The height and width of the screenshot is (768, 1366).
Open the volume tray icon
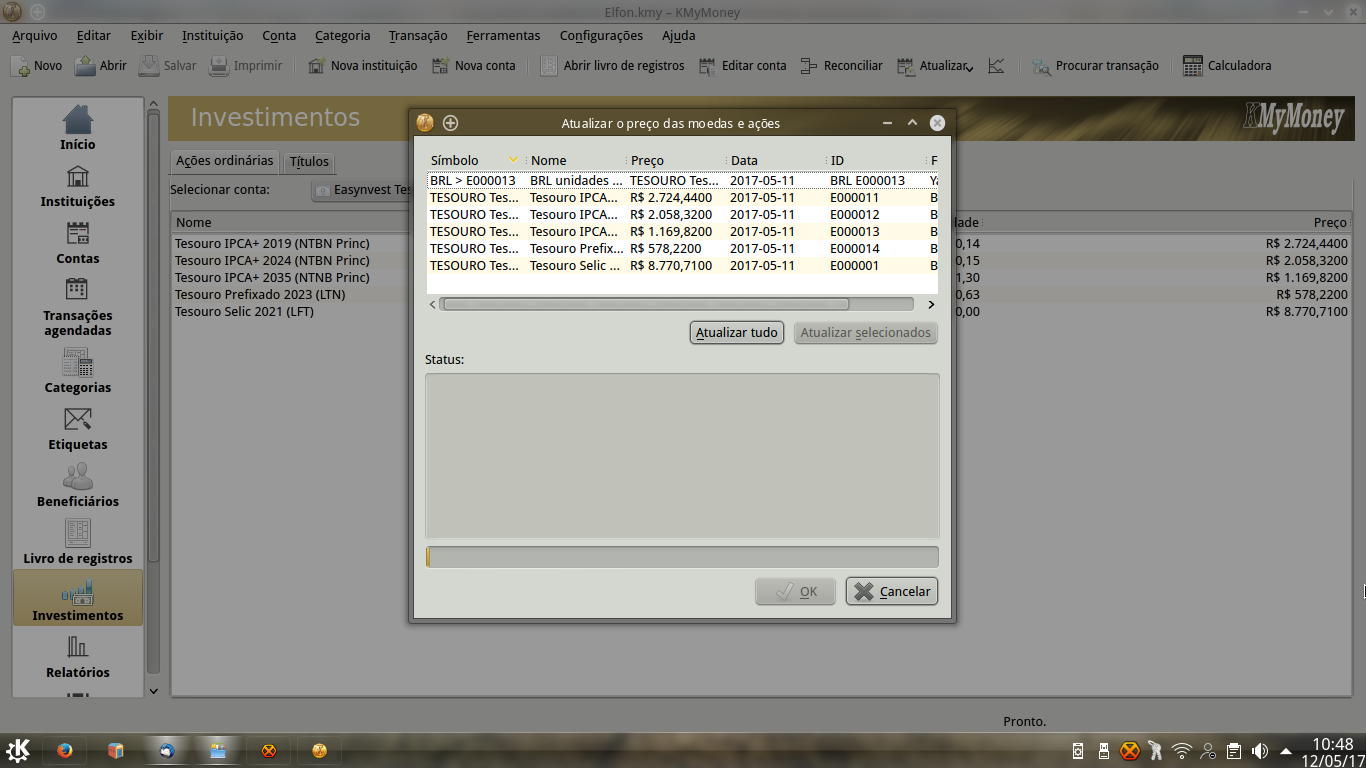(x=1260, y=751)
